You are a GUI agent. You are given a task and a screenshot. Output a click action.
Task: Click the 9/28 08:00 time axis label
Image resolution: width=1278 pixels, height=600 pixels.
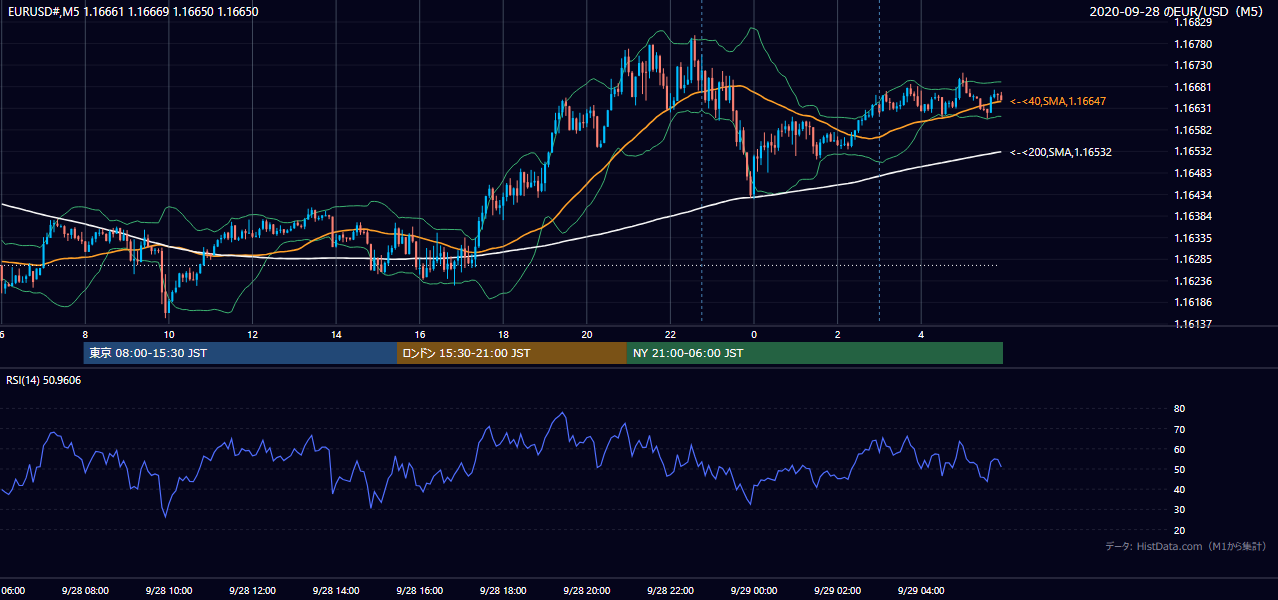point(83,590)
